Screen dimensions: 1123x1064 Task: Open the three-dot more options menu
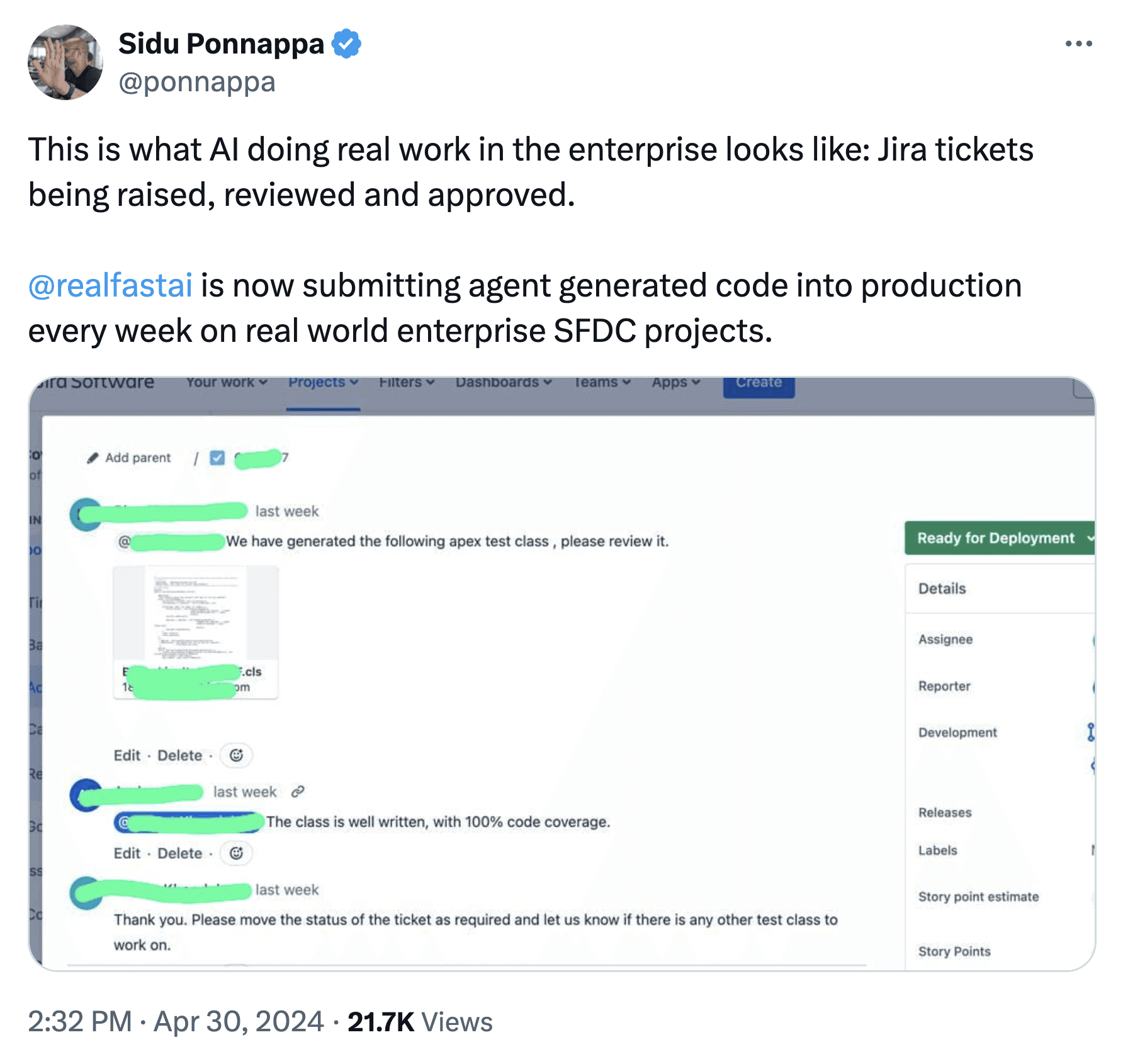click(x=1078, y=44)
